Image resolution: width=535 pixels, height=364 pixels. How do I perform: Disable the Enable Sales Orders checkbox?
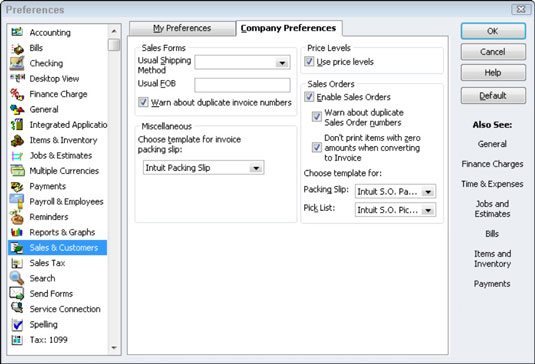(x=309, y=97)
